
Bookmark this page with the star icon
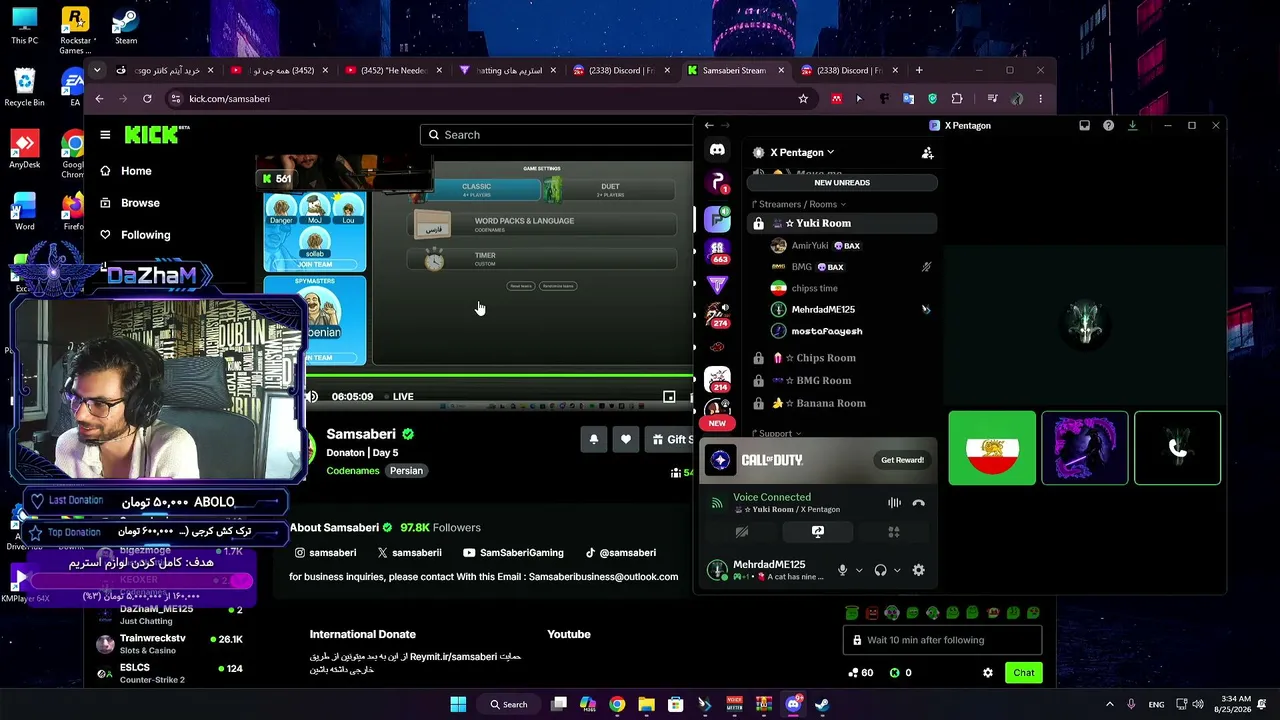pos(803,99)
